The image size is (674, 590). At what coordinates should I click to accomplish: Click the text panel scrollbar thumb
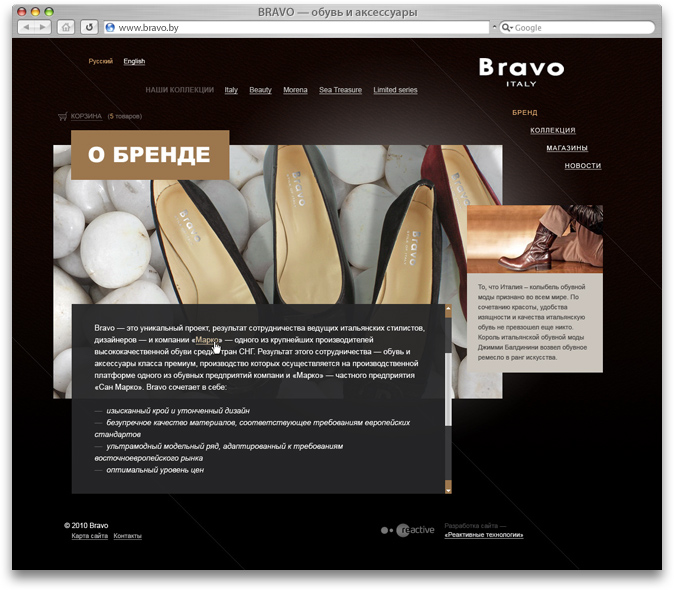point(448,389)
